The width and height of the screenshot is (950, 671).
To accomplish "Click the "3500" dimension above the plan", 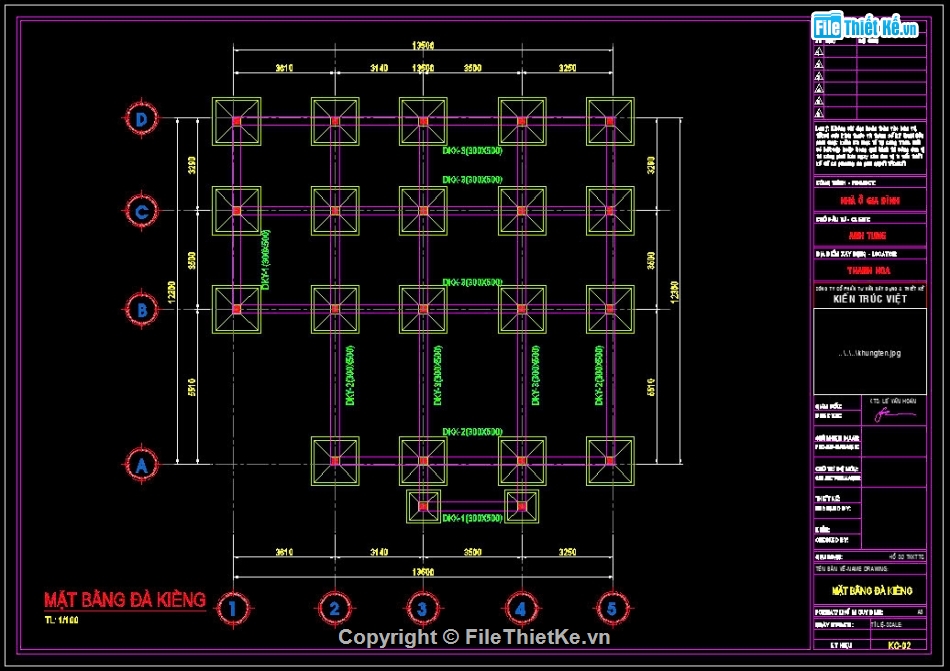I will [473, 68].
